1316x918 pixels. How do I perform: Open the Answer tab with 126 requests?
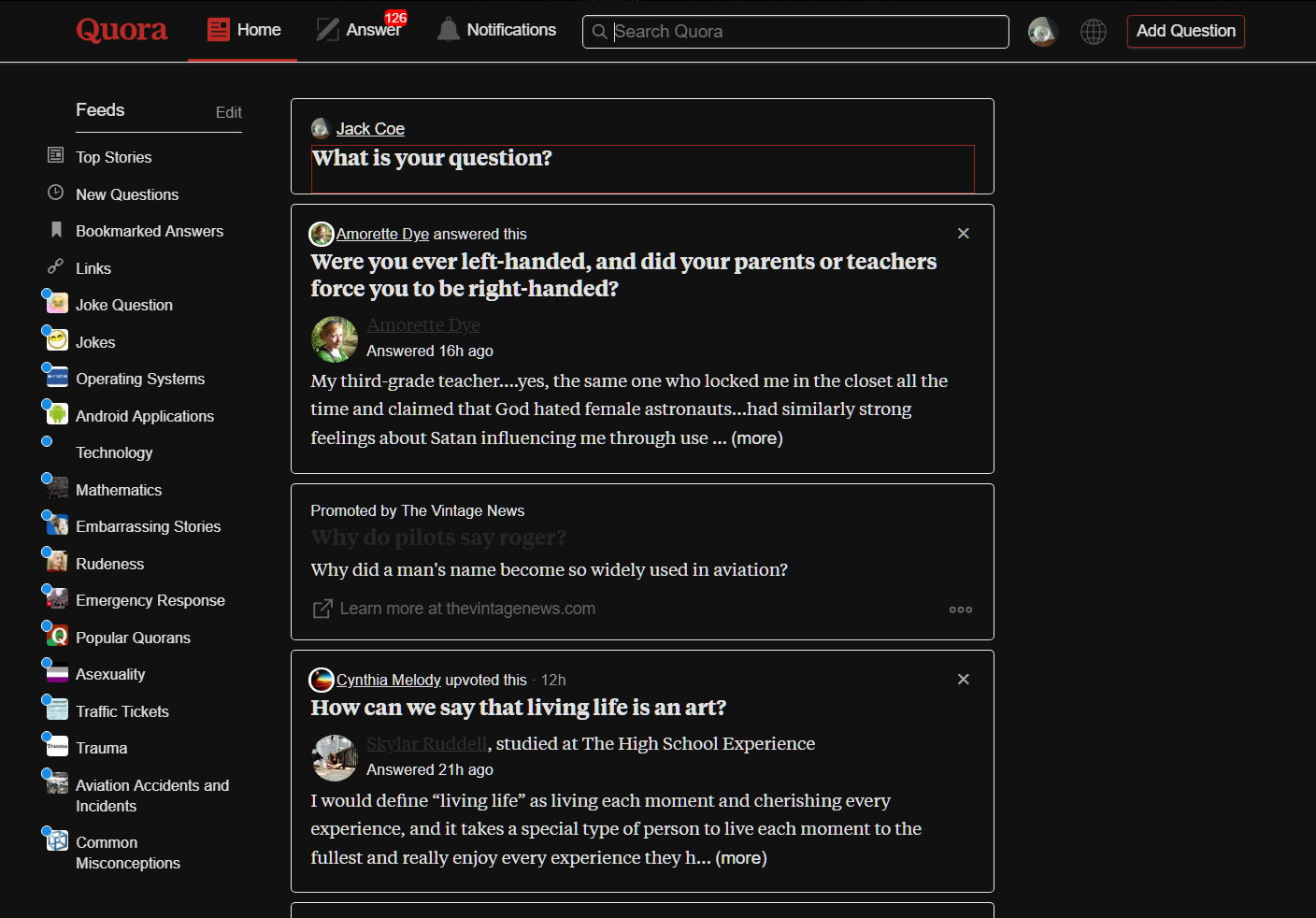[360, 29]
